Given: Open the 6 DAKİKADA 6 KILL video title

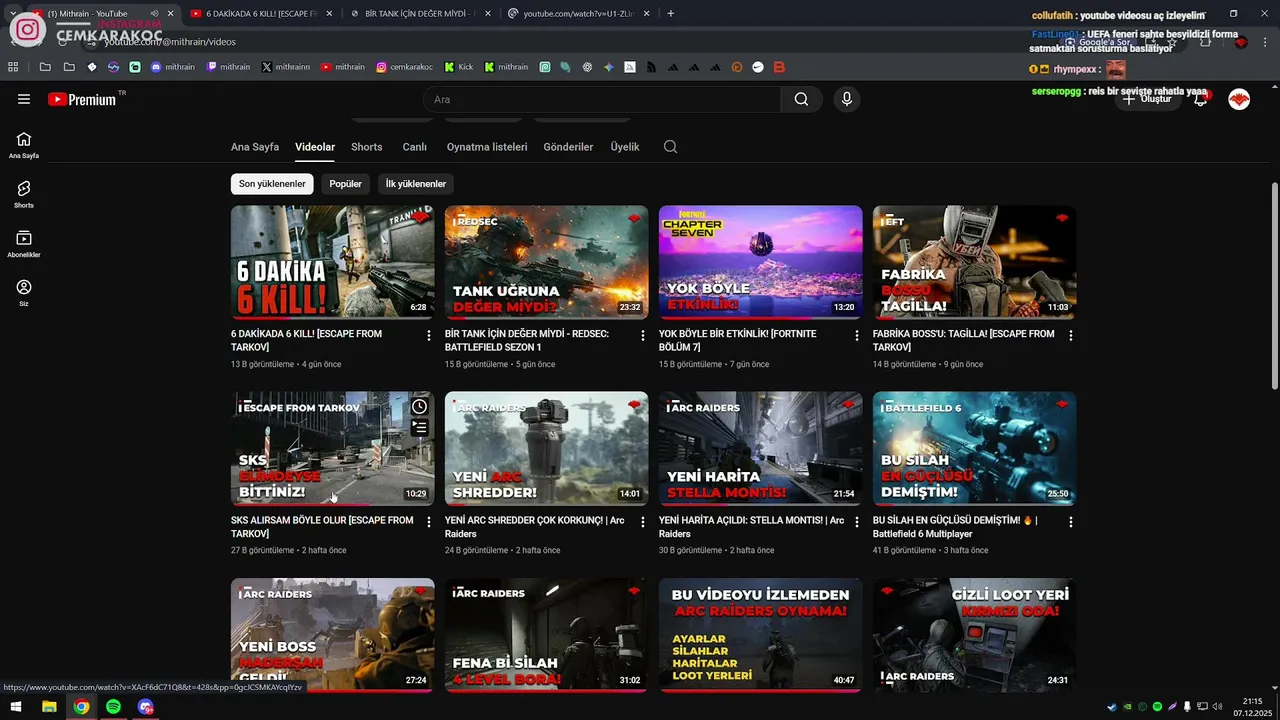Looking at the screenshot, I should (x=306, y=340).
